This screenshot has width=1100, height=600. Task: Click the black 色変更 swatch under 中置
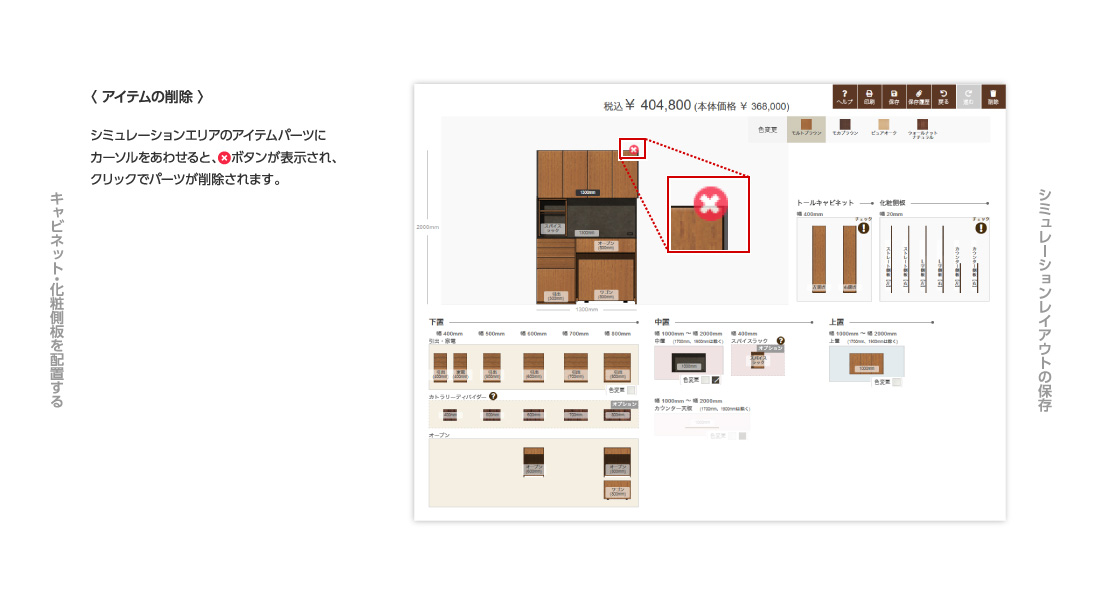716,380
